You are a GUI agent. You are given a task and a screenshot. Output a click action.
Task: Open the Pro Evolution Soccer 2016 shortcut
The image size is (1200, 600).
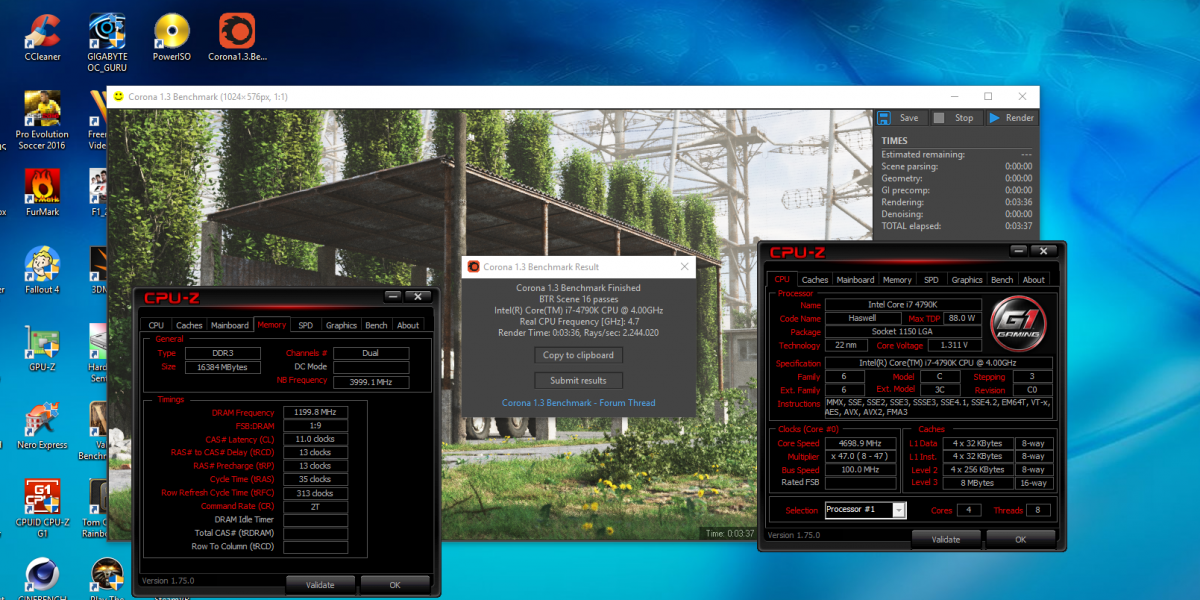42,120
